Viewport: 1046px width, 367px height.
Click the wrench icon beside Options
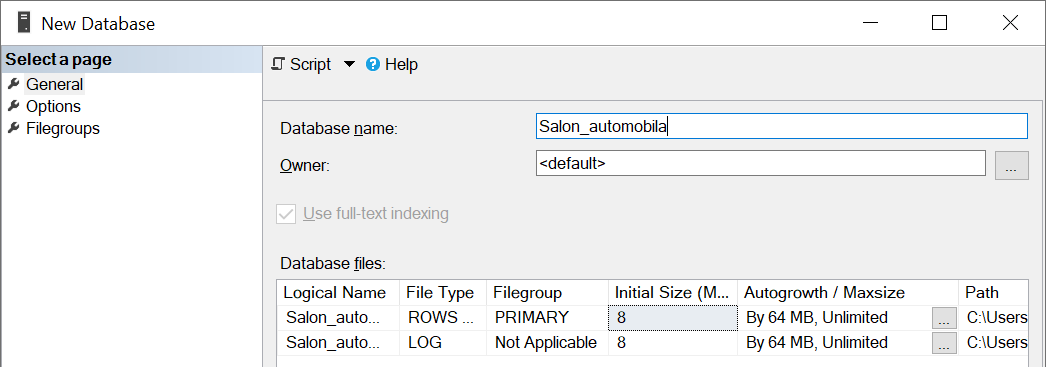(13, 106)
